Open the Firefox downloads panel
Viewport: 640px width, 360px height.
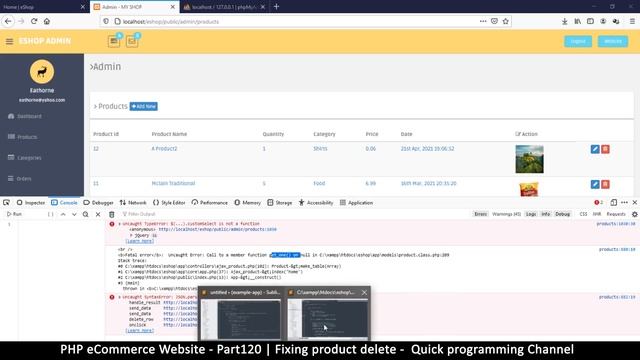[x=564, y=21]
